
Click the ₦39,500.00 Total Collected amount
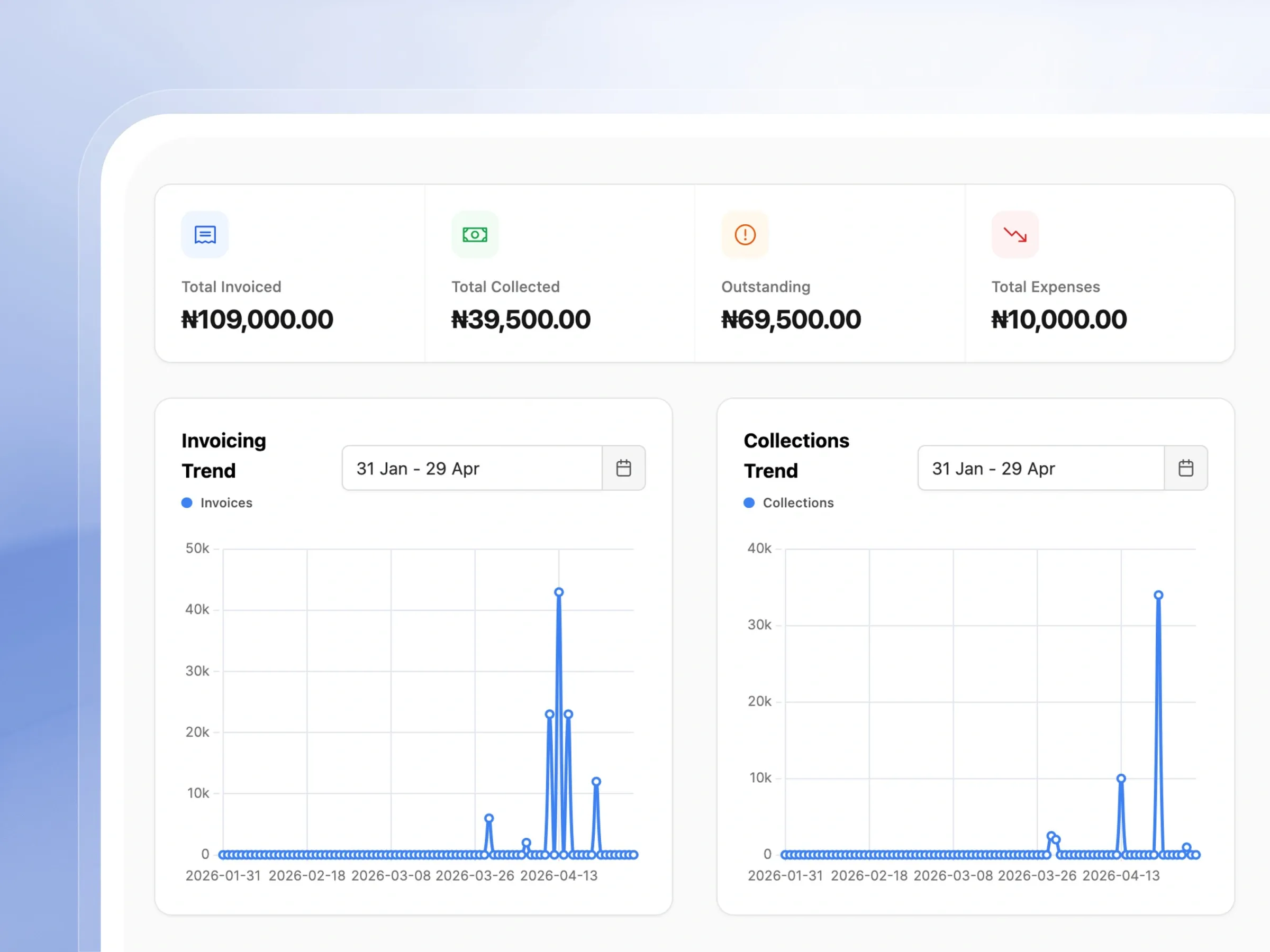(x=521, y=319)
